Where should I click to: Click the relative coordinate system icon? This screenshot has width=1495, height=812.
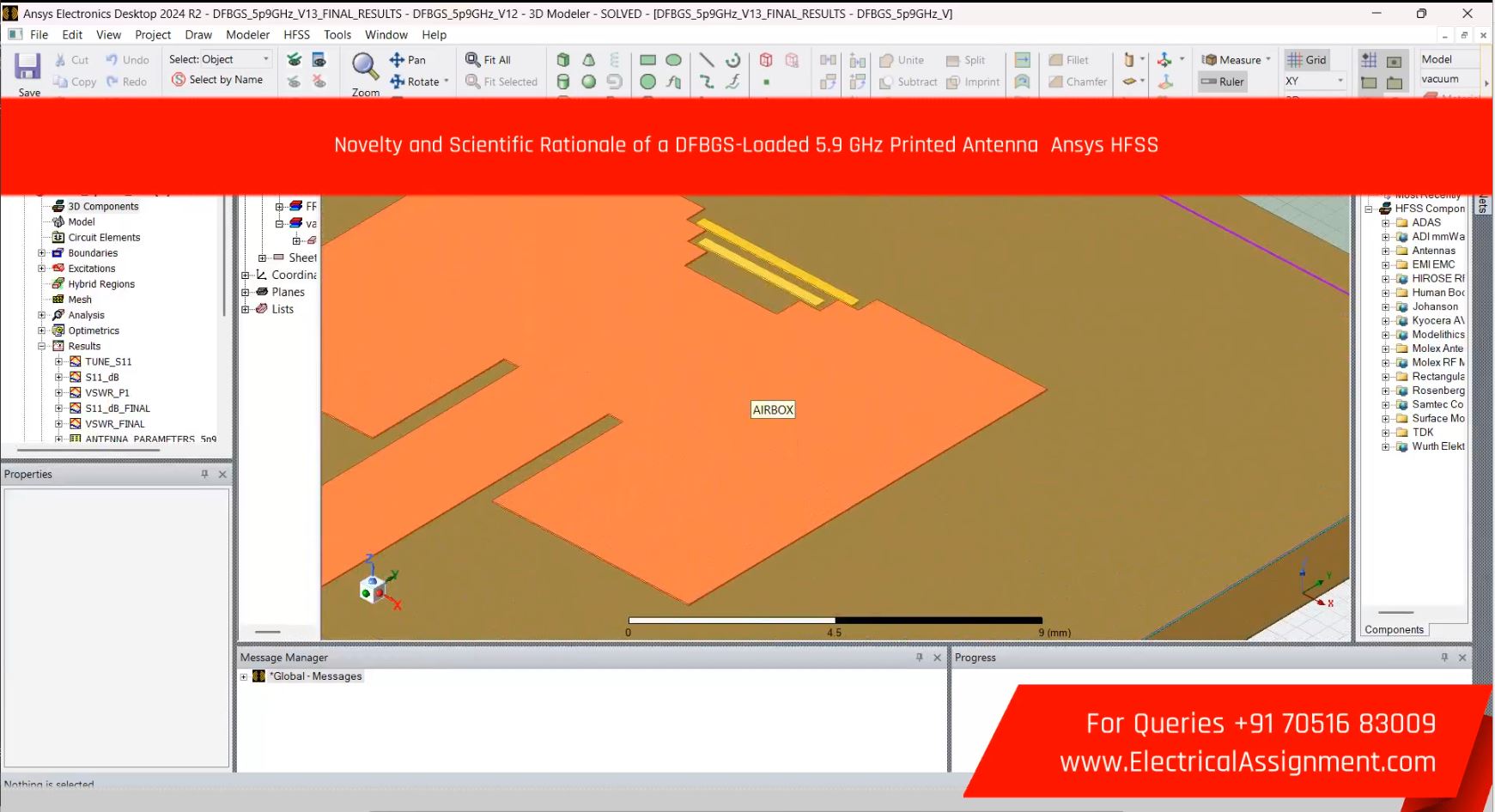(x=1165, y=59)
